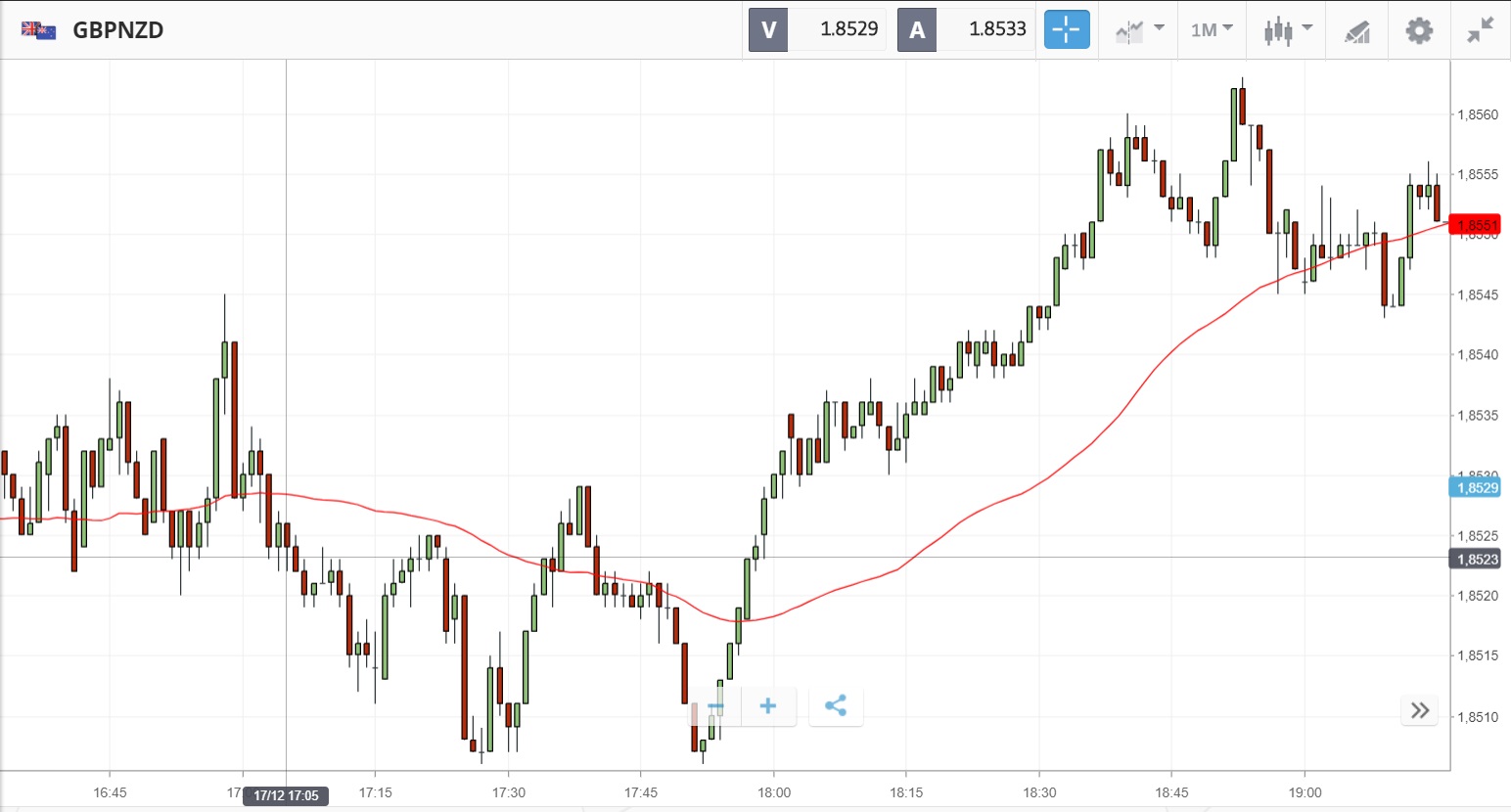This screenshot has height=812, width=1511.
Task: Toggle the crosshair cursor button
Action: 1066,29
